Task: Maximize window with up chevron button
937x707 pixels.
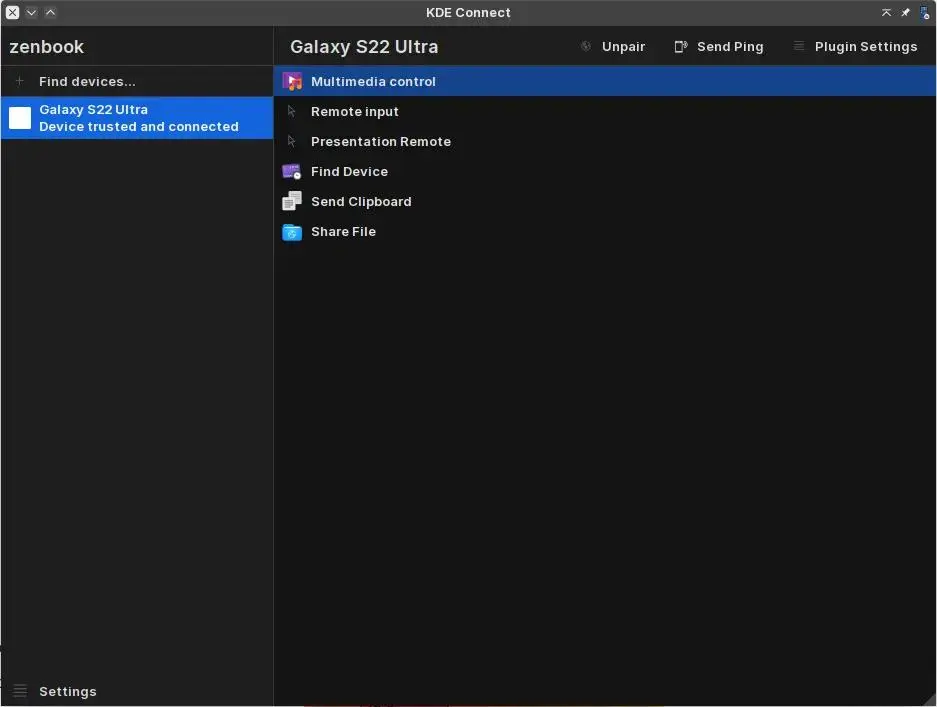Action: pos(51,12)
